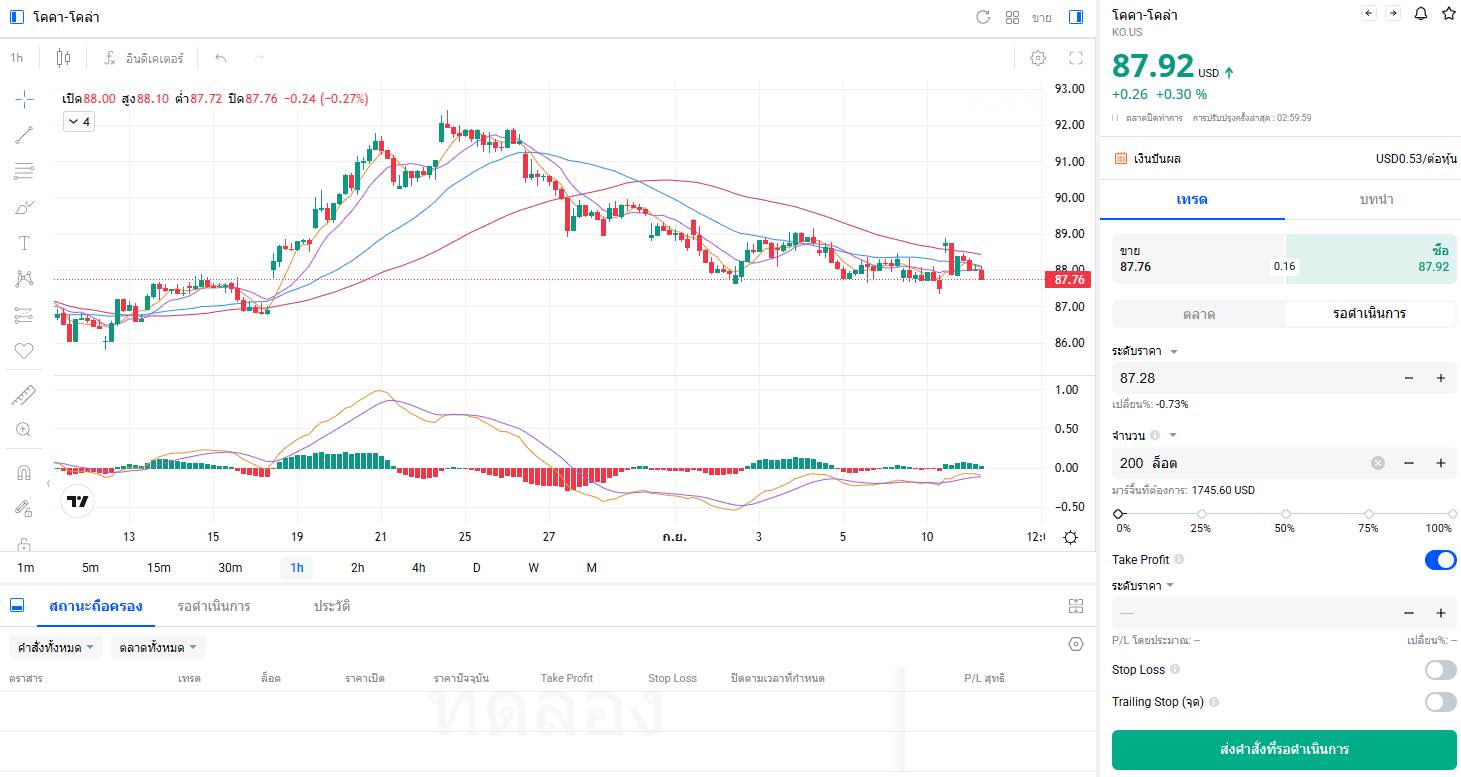Open chart settings gear icon
Viewport: 1461px width, 777px height.
[1038, 58]
